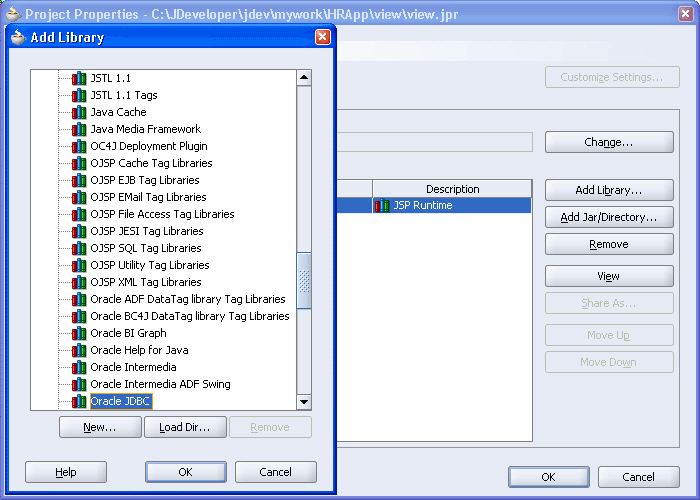Choose Java Cache from the list
The width and height of the screenshot is (700, 500).
(118, 112)
